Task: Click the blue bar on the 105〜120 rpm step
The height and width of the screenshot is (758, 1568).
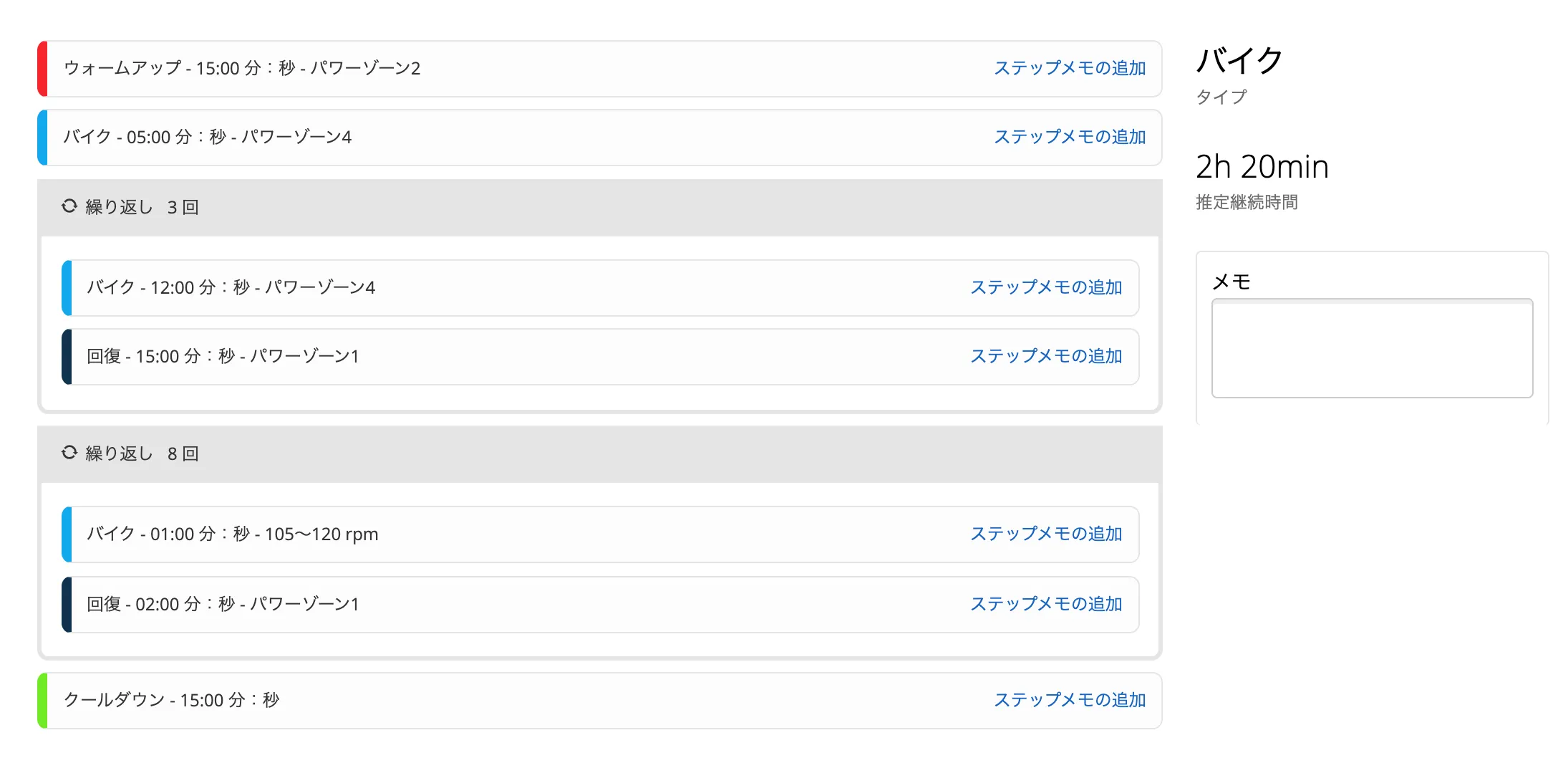Action: (67, 534)
